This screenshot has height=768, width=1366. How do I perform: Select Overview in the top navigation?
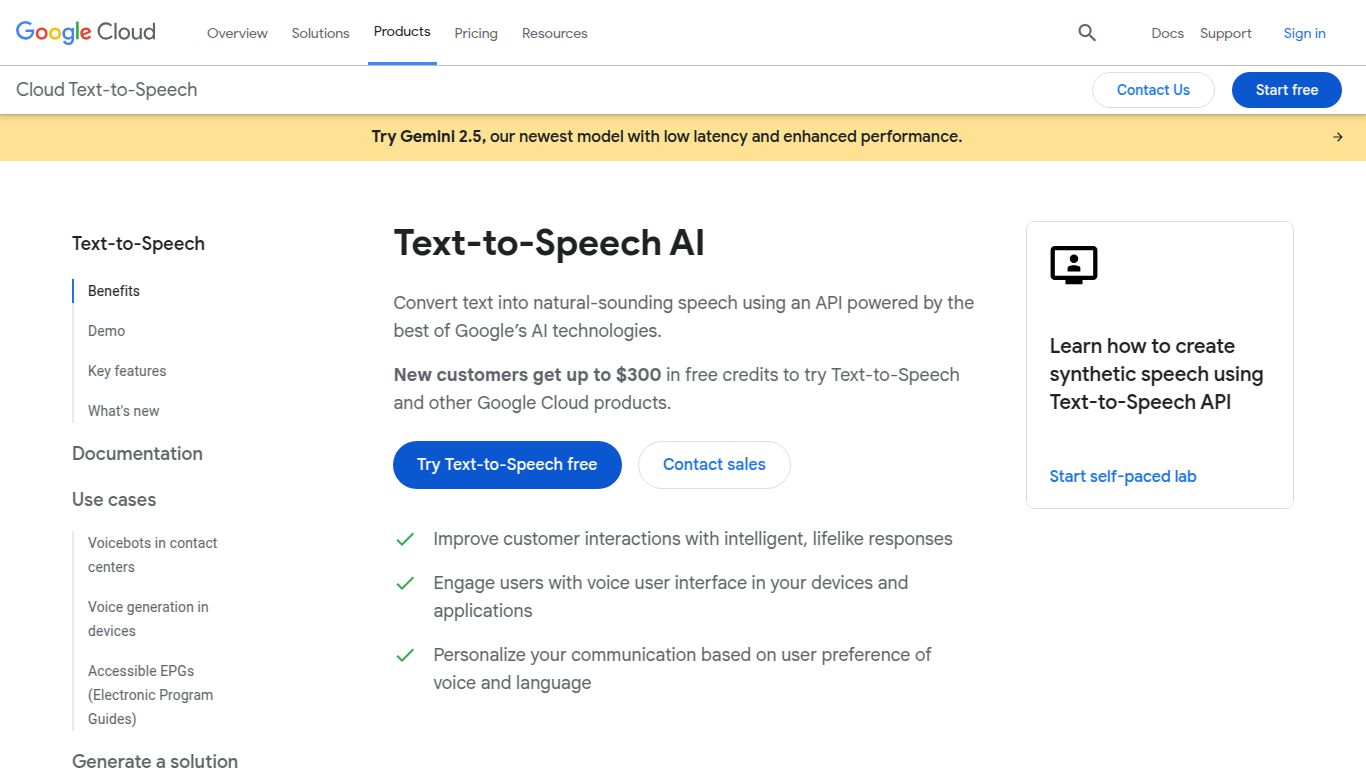(237, 33)
